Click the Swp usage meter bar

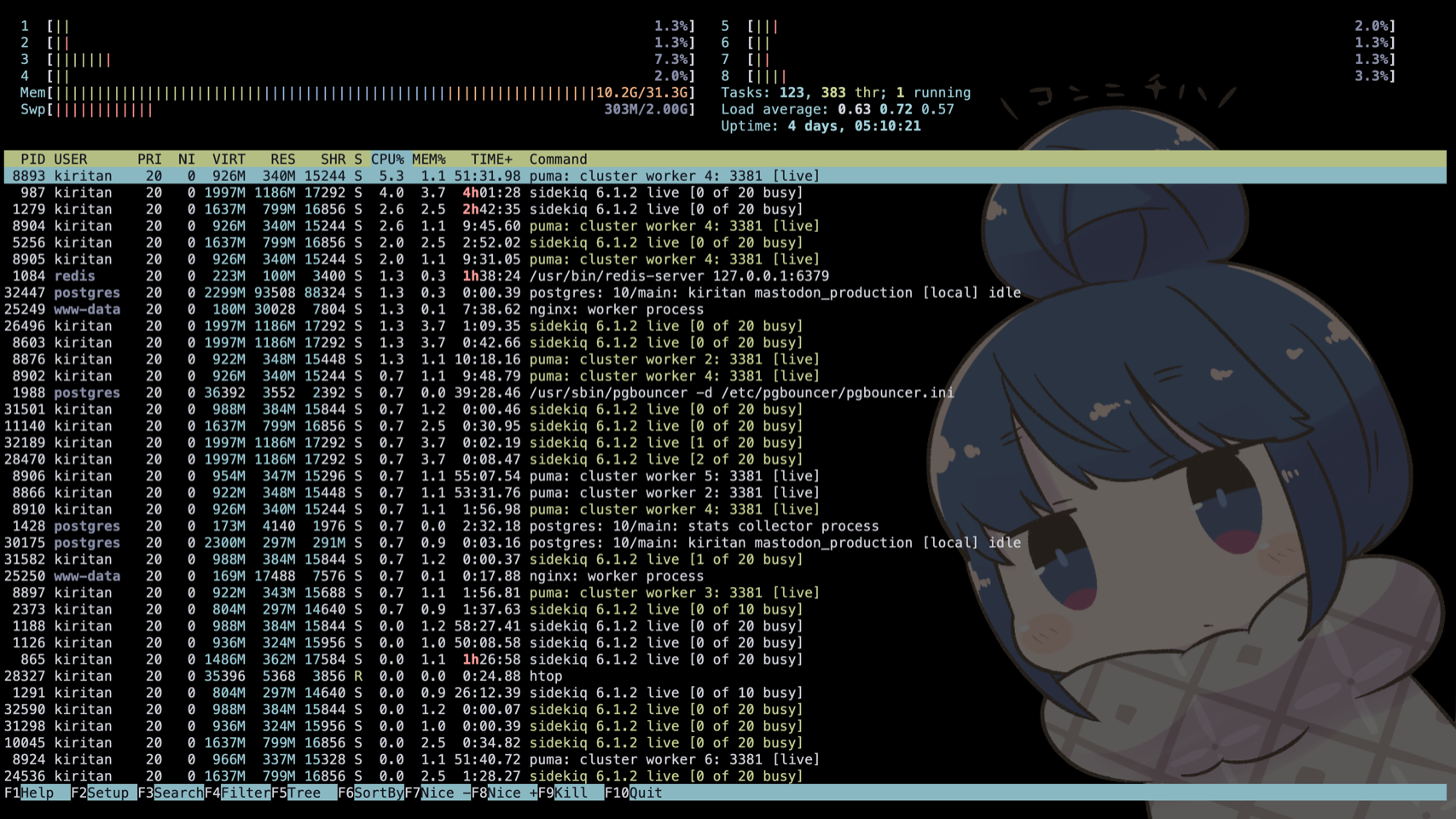point(357,109)
